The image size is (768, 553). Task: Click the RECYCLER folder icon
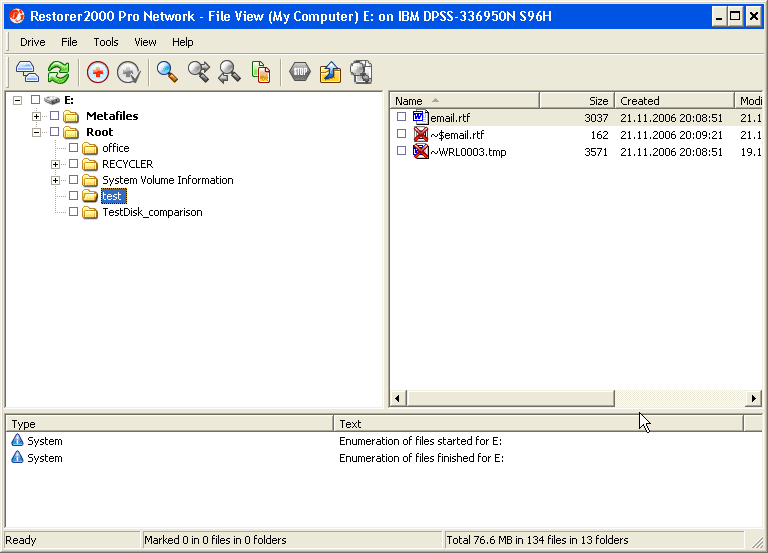90,165
